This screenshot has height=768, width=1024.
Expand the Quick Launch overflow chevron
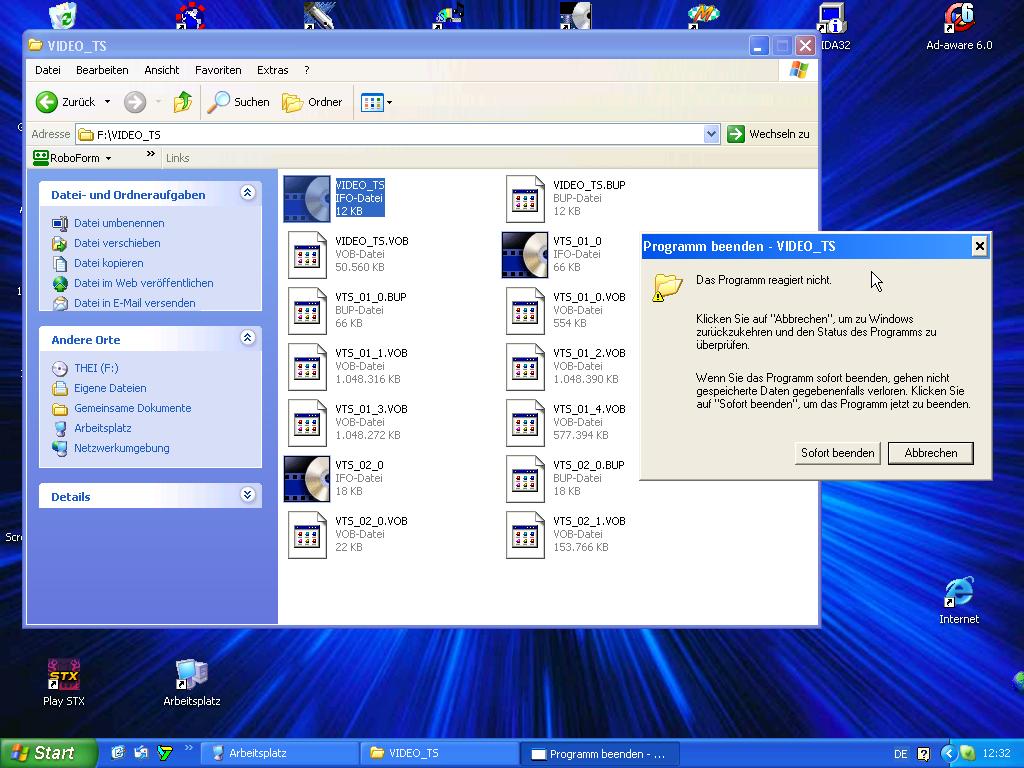(189, 748)
